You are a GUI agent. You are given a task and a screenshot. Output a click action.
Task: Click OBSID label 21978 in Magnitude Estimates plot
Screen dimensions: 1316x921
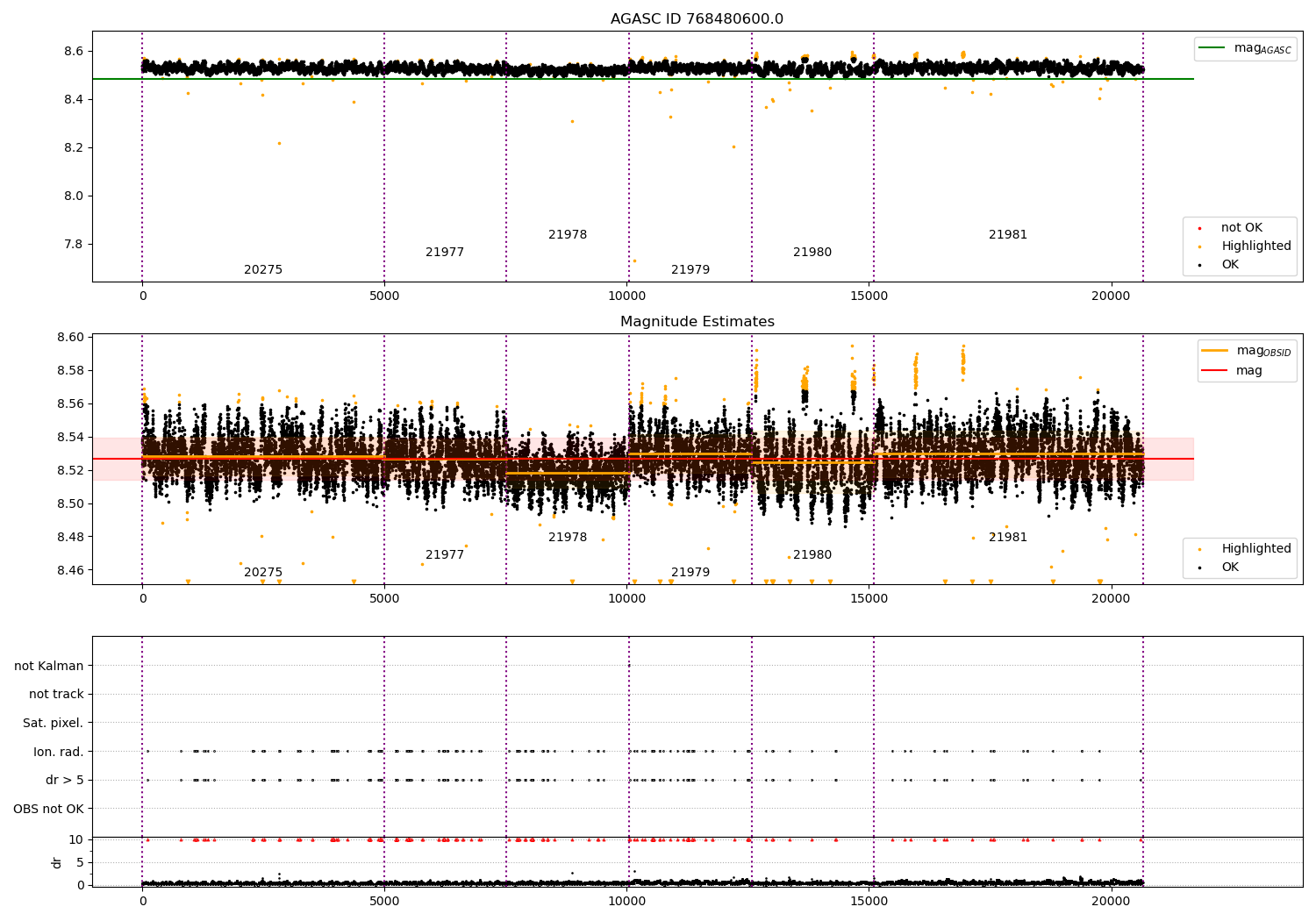coord(568,538)
